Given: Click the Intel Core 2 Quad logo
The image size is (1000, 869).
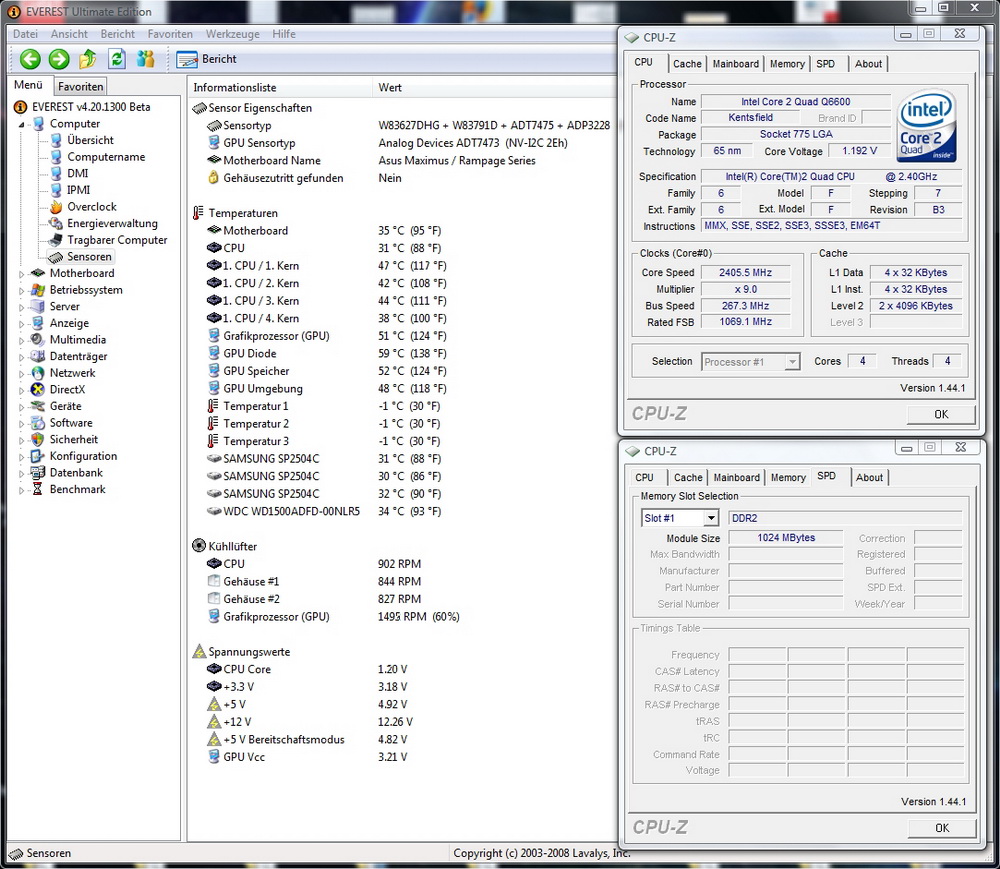Looking at the screenshot, I should [x=927, y=126].
